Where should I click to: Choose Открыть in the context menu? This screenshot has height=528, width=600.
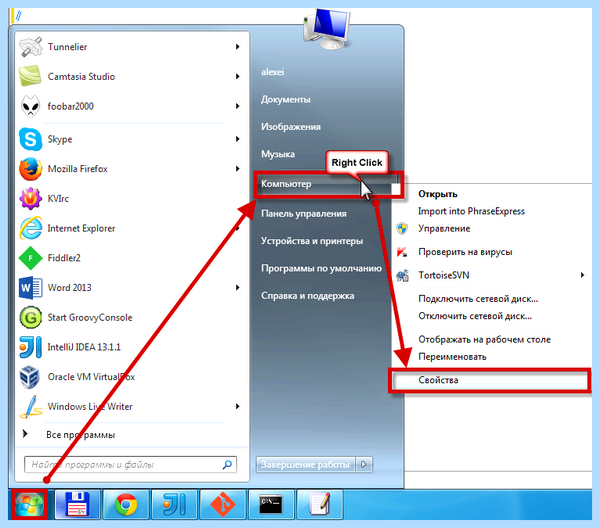tap(438, 194)
